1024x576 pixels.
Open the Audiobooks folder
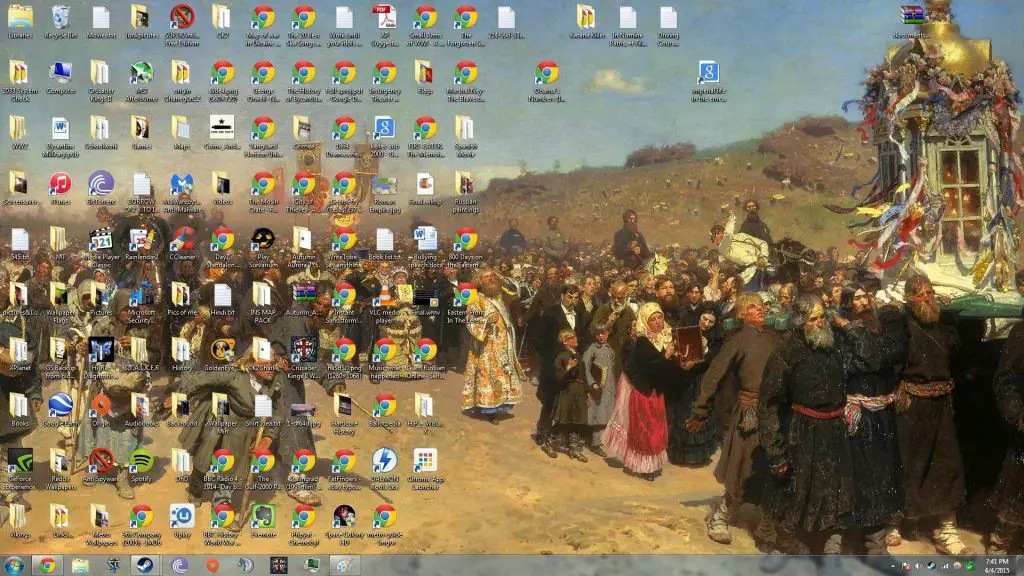[x=141, y=411]
